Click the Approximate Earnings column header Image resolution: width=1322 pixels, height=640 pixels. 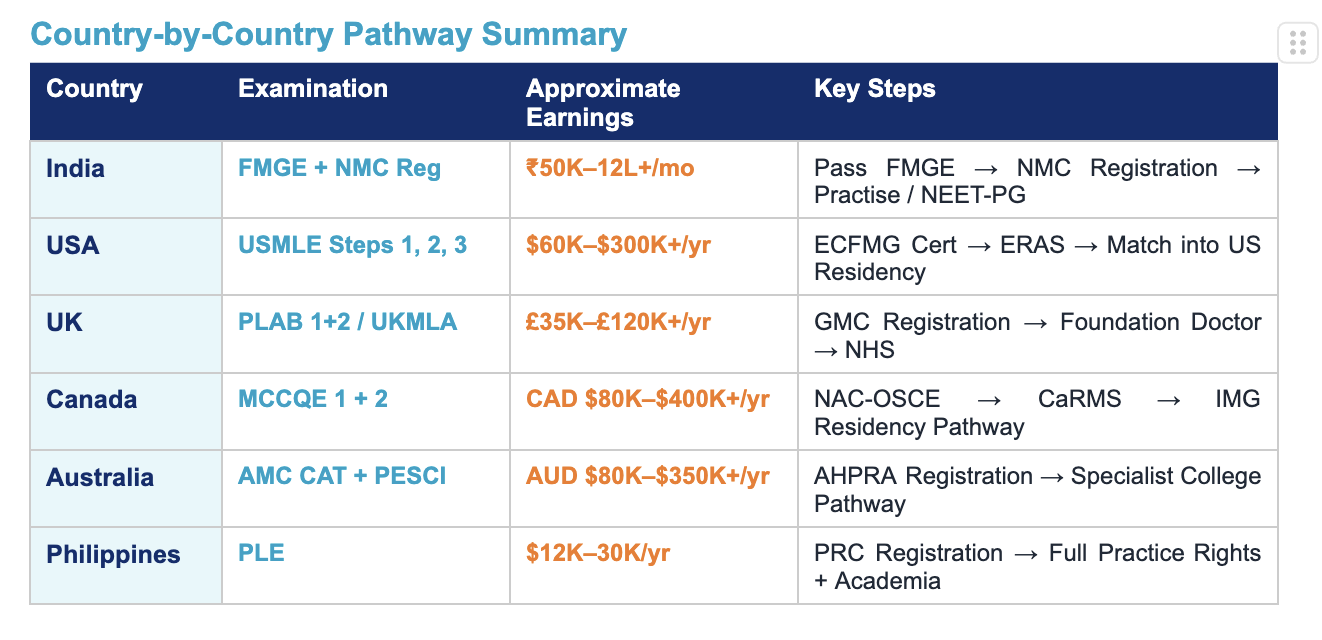point(603,102)
